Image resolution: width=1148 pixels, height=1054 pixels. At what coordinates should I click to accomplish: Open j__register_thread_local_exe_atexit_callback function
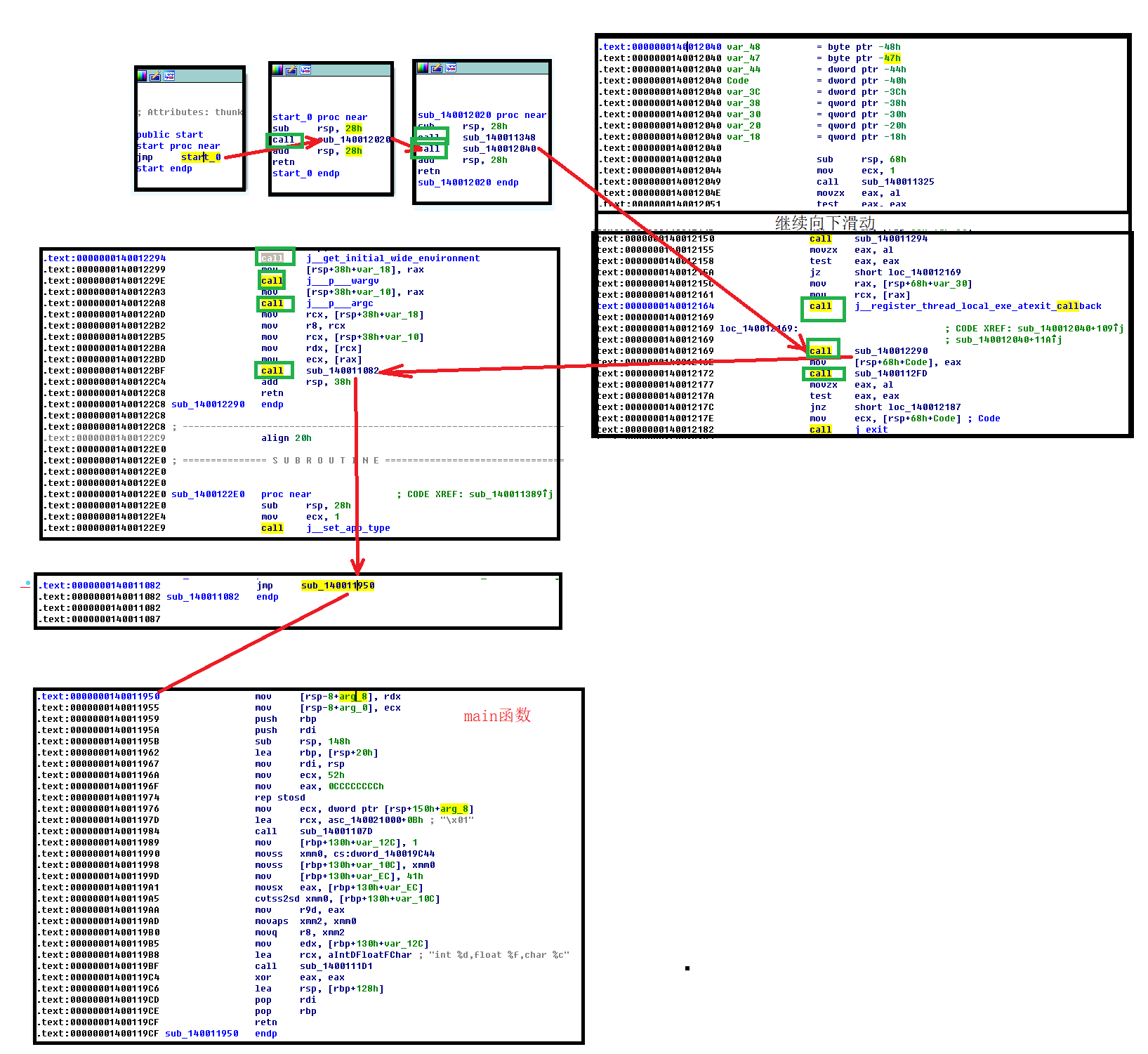pos(977,306)
